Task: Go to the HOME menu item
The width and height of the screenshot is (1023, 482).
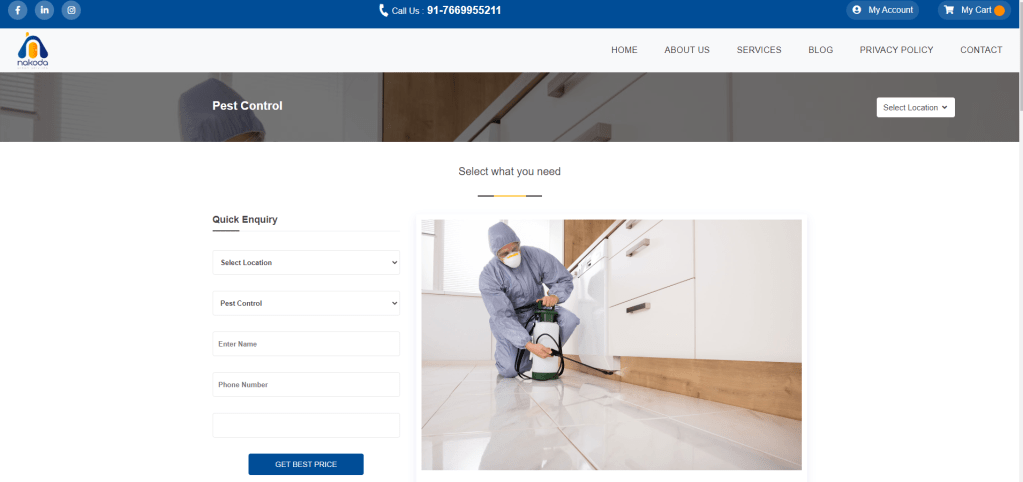Action: pos(624,50)
